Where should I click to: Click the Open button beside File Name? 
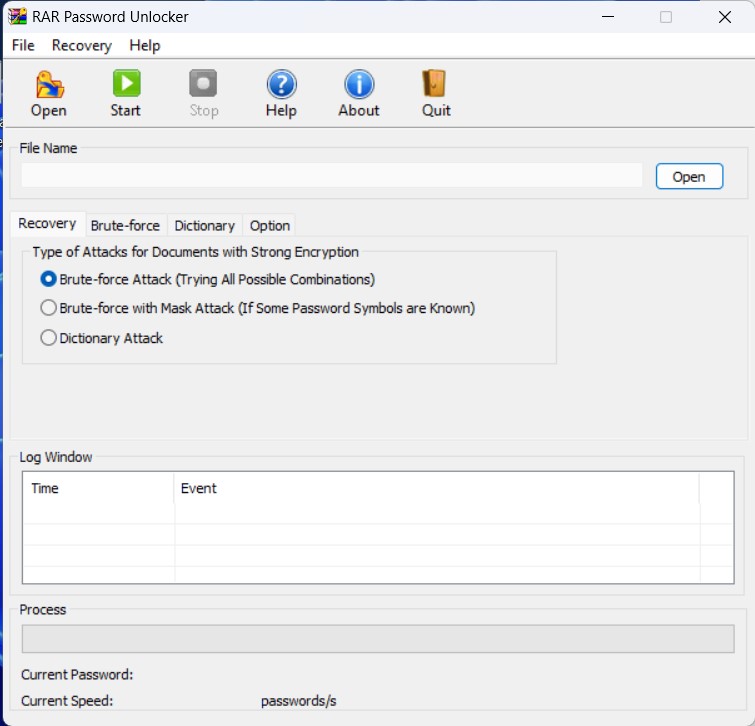(689, 177)
